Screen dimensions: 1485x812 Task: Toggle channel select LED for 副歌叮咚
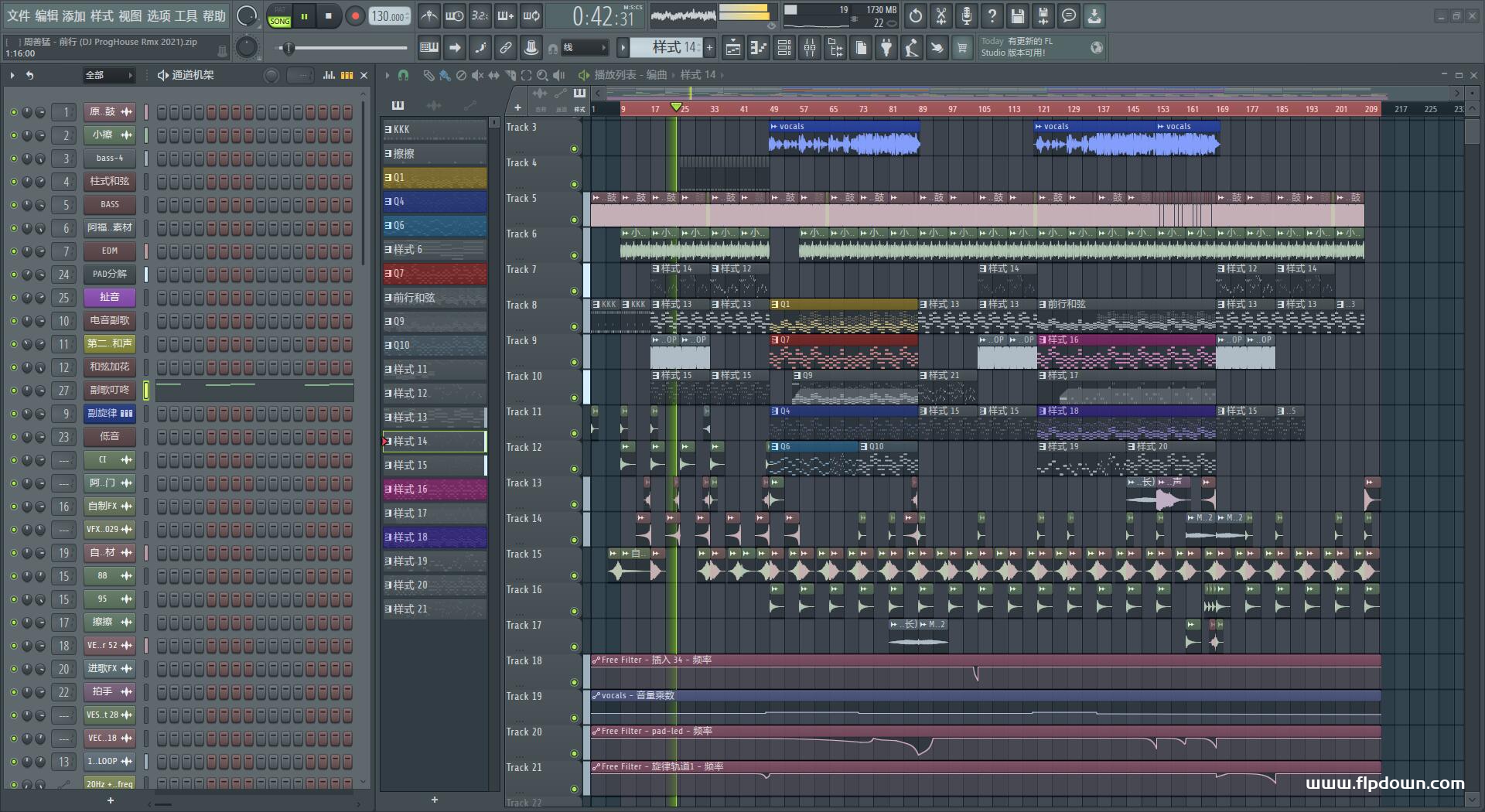pos(145,391)
